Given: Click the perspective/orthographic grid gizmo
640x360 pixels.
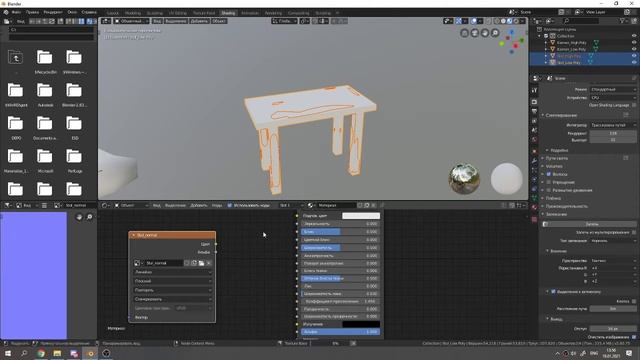Looking at the screenshot, I should (464, 33).
